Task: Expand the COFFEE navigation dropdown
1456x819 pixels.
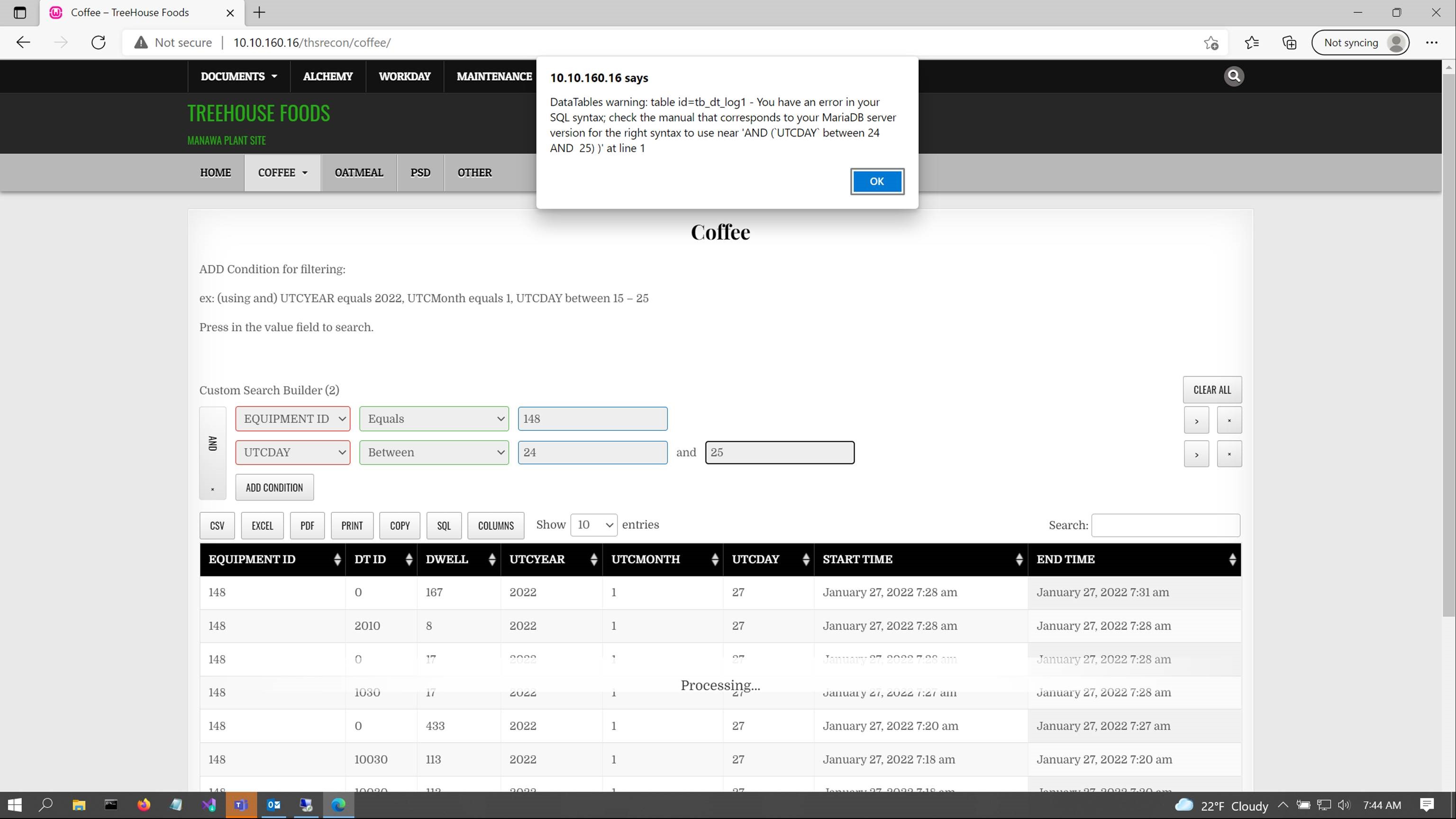Action: coord(282,173)
